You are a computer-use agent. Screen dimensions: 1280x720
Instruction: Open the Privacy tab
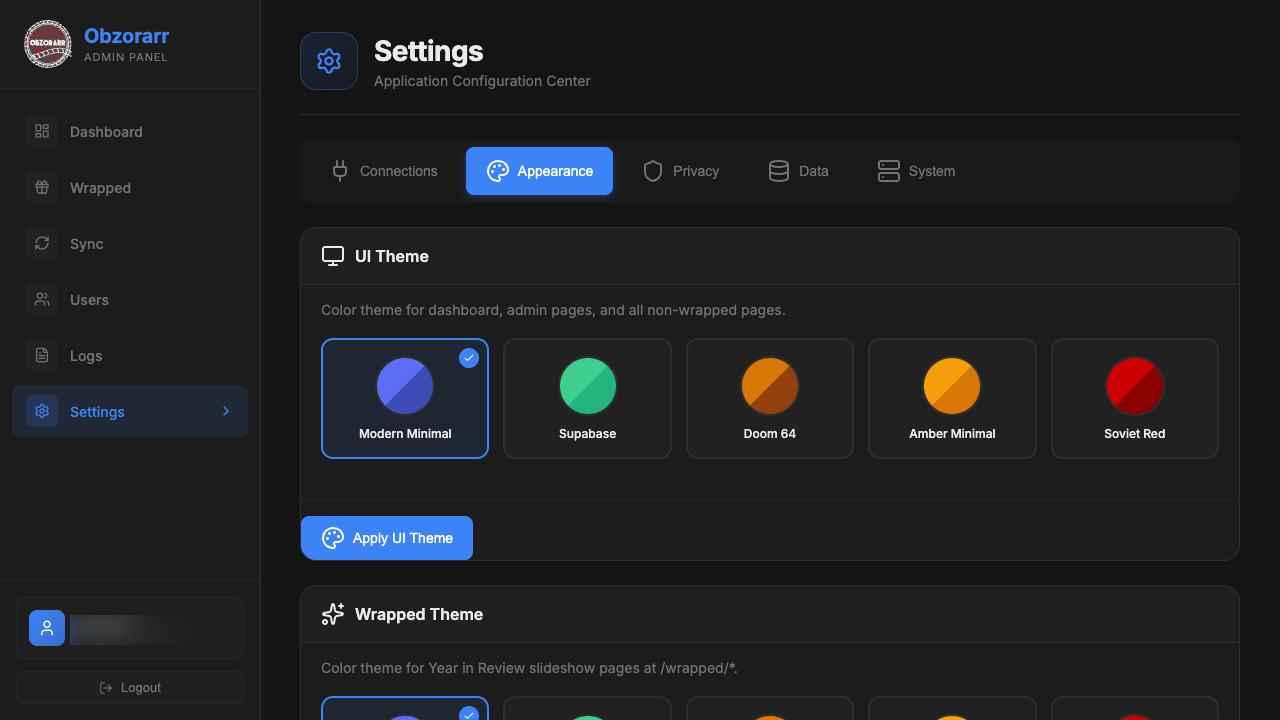pos(681,171)
